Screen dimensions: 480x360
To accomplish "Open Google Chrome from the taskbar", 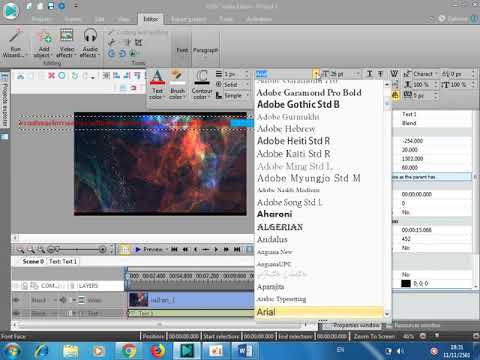I will (128, 351).
